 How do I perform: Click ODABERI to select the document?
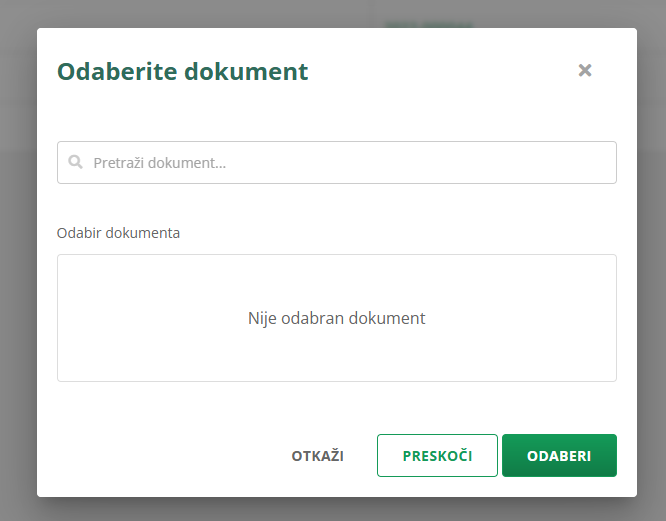tap(559, 455)
